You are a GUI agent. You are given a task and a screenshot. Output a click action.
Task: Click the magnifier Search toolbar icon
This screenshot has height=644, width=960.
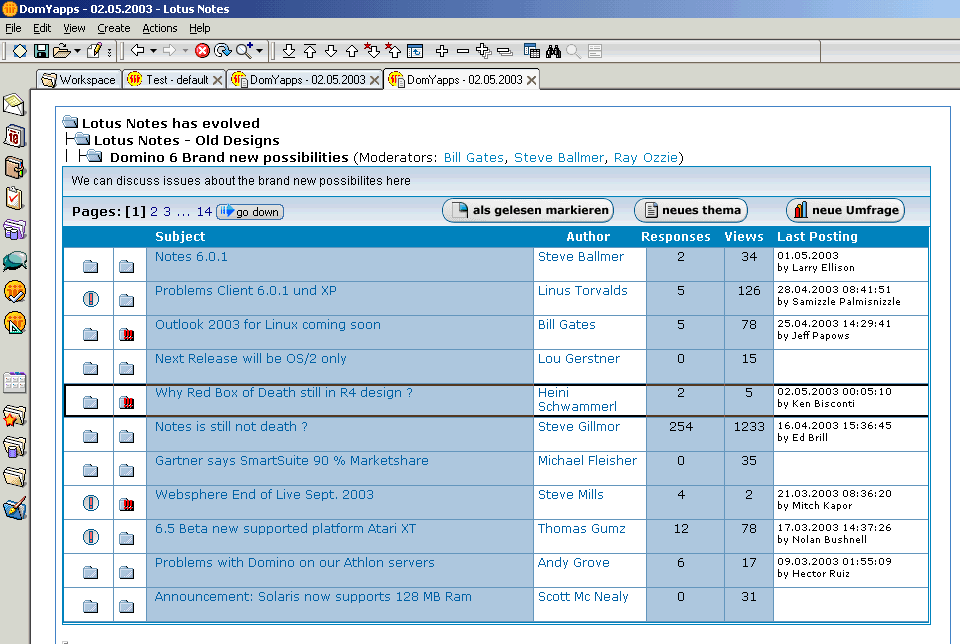tap(244, 51)
